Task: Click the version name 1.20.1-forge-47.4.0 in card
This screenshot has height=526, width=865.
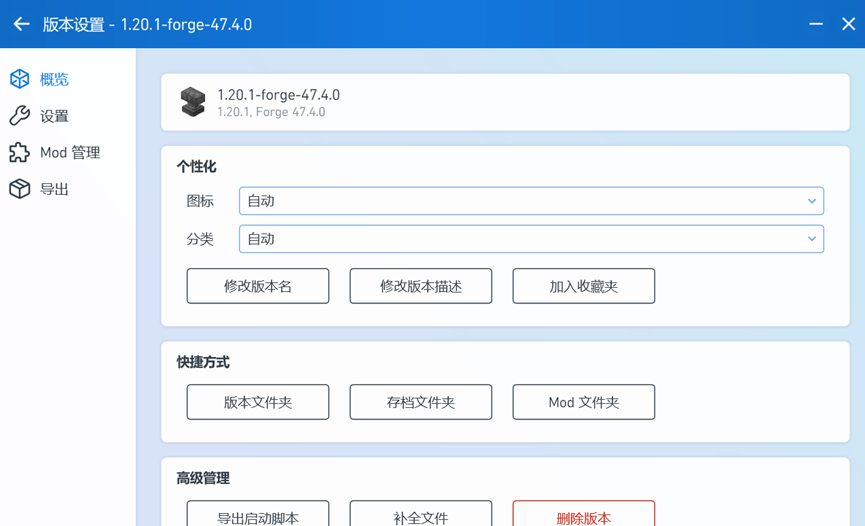Action: pyautogui.click(x=279, y=95)
